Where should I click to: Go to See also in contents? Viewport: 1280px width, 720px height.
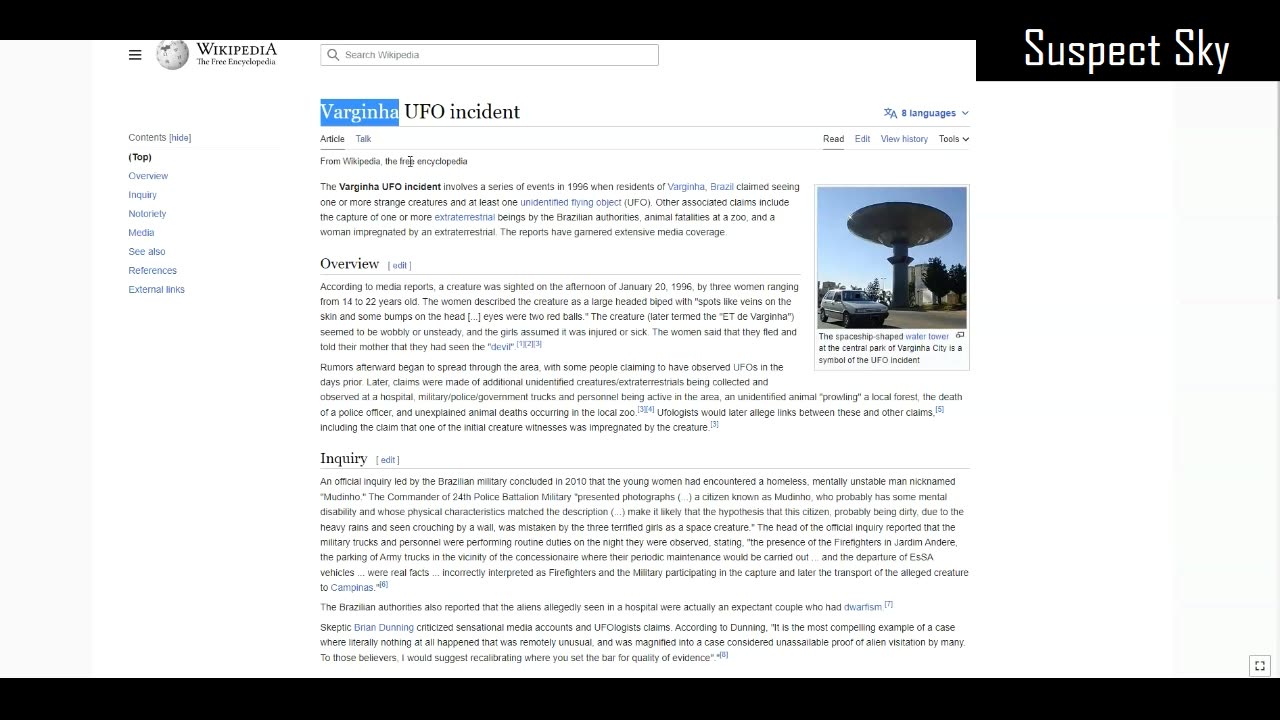pyautogui.click(x=147, y=252)
